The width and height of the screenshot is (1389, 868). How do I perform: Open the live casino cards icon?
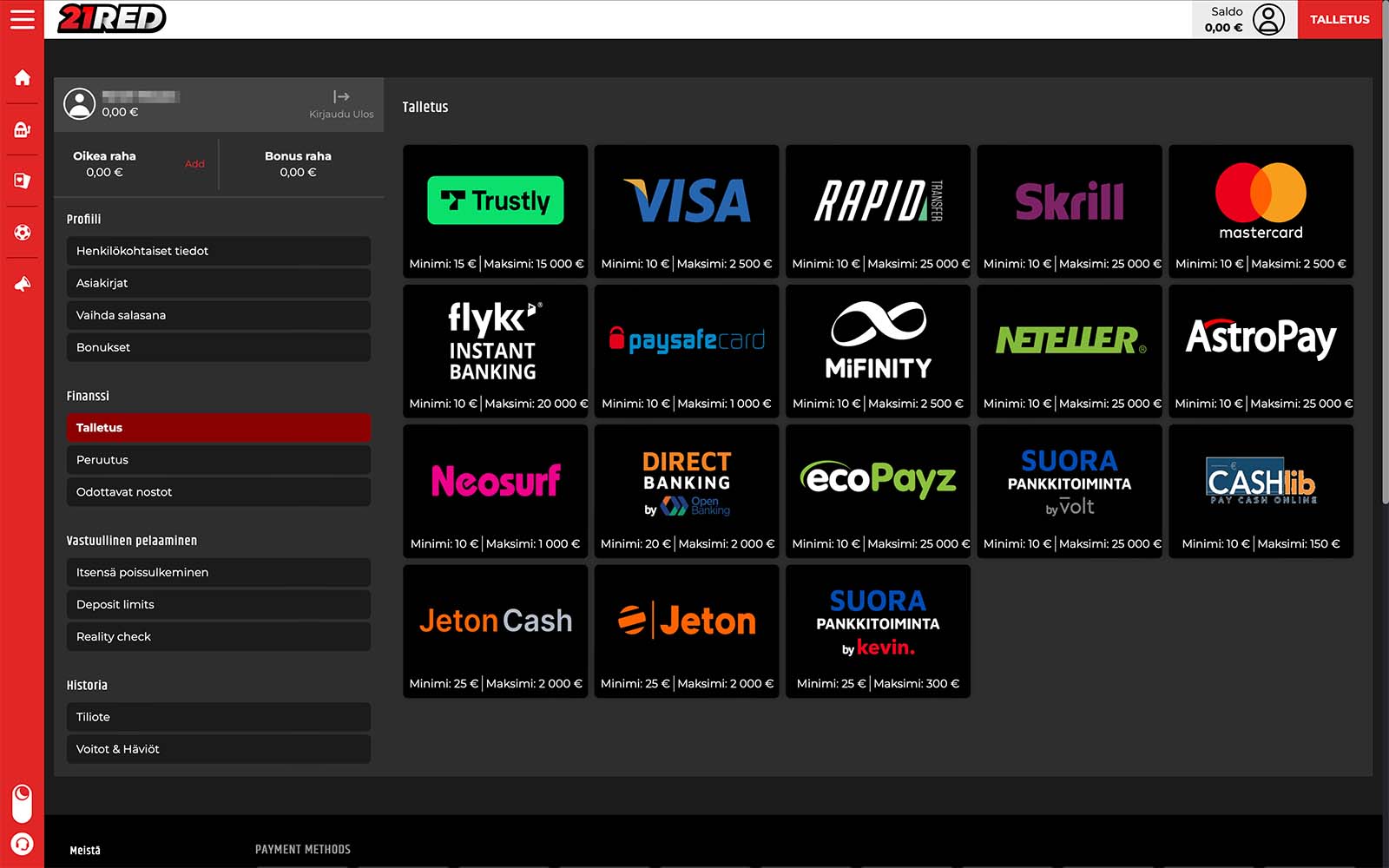click(x=22, y=181)
